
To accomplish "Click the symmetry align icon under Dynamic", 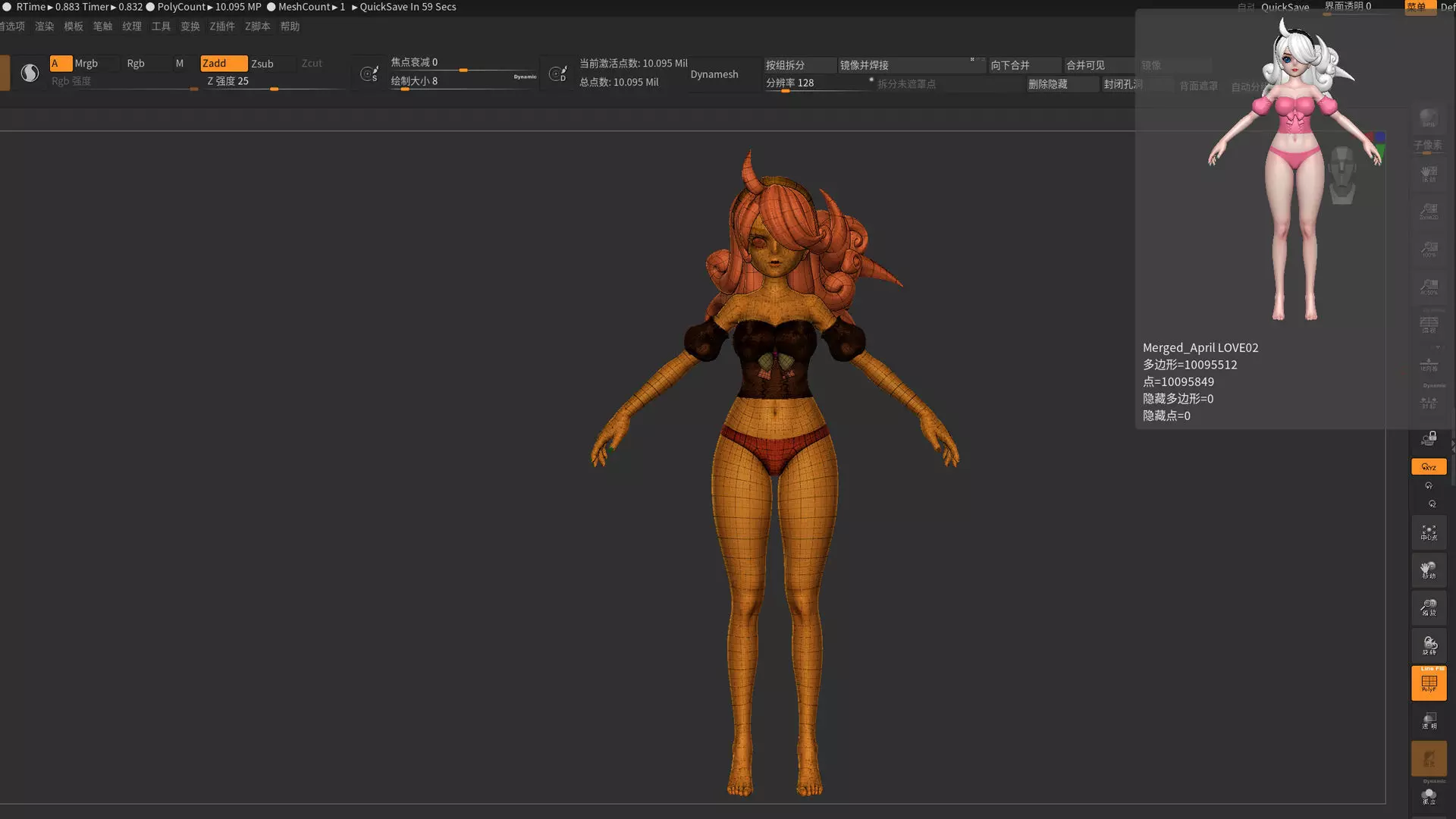I will pos(1429,403).
